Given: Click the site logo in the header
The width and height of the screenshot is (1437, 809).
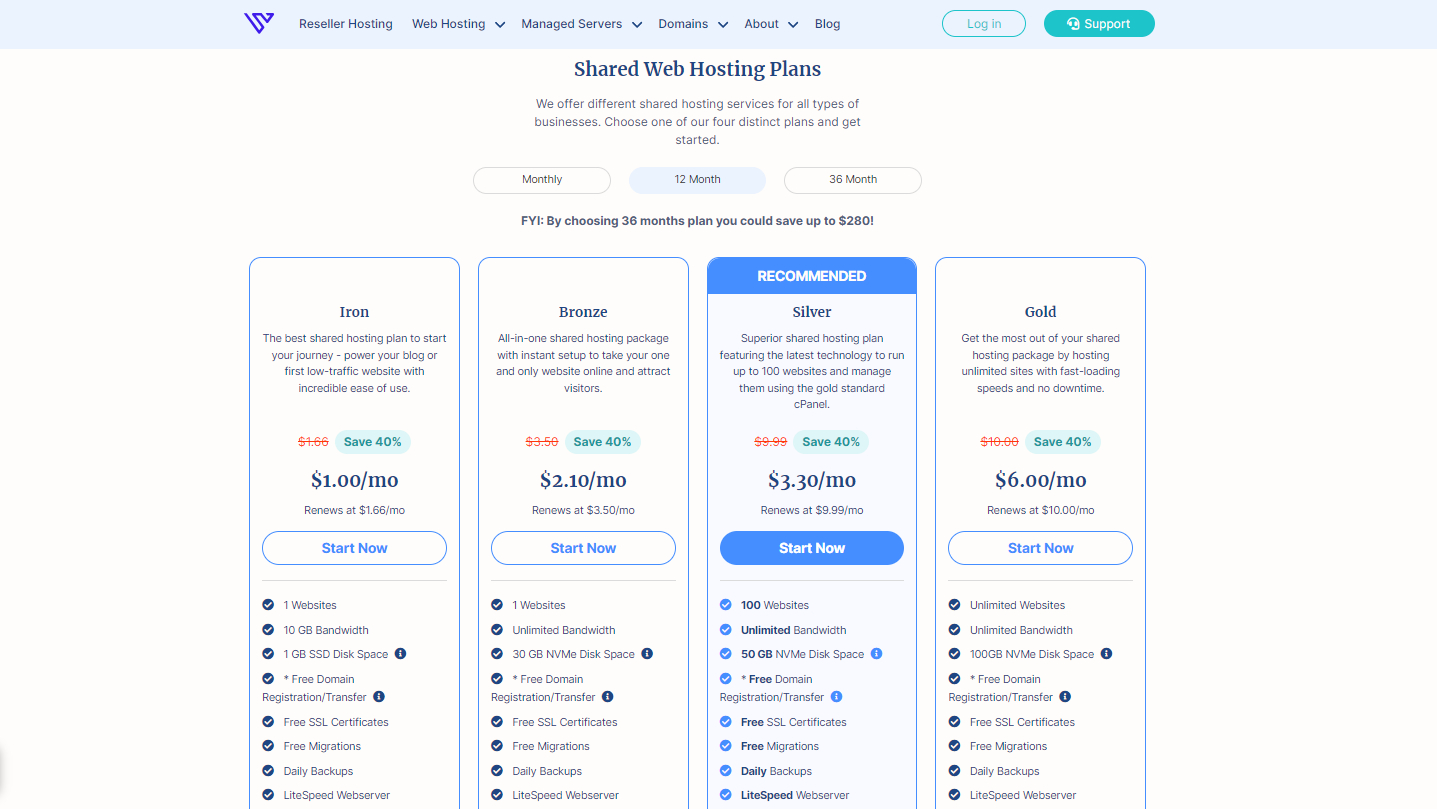Looking at the screenshot, I should click(258, 23).
